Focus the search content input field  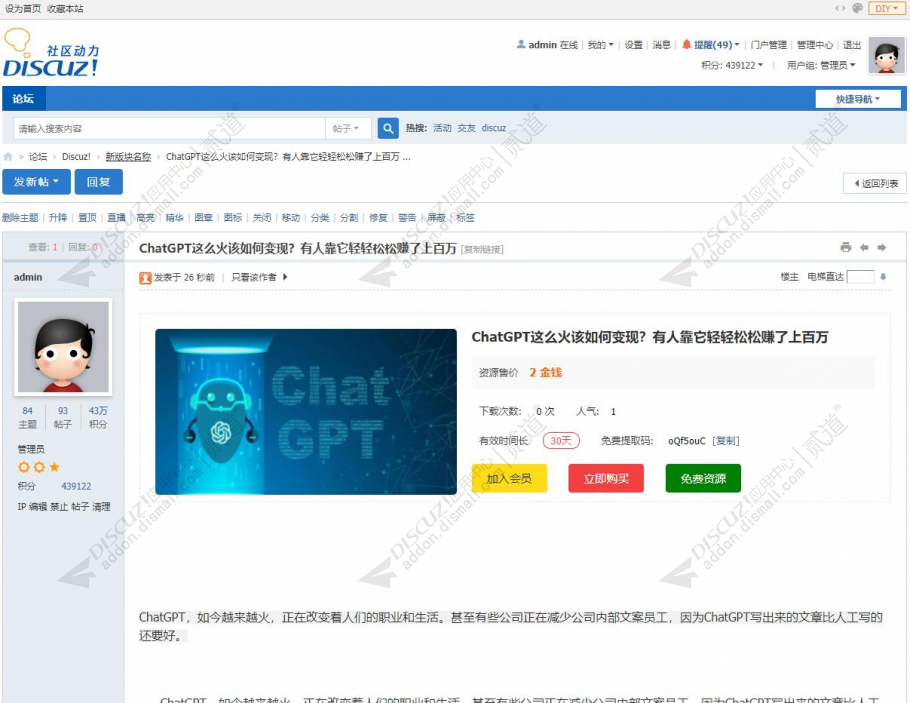[x=169, y=128]
